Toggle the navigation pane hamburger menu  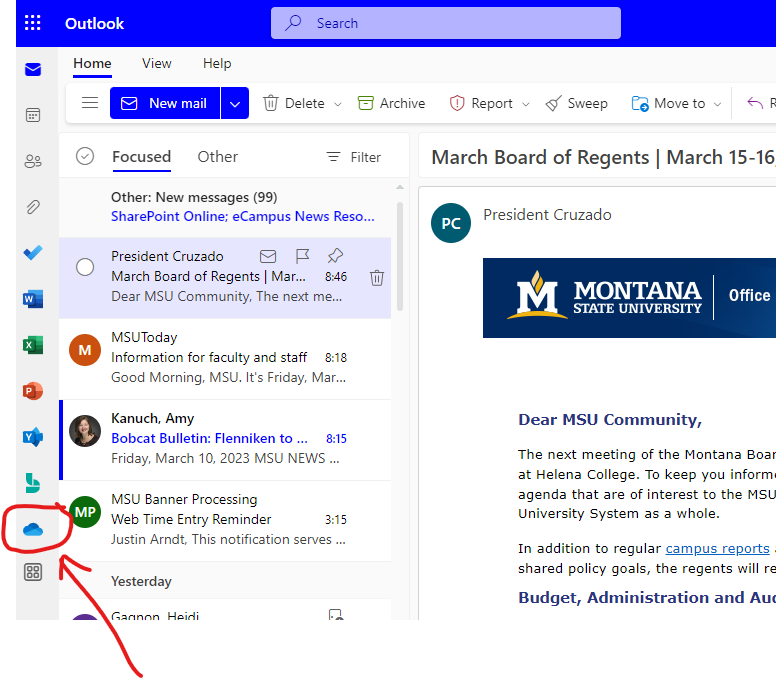[90, 103]
